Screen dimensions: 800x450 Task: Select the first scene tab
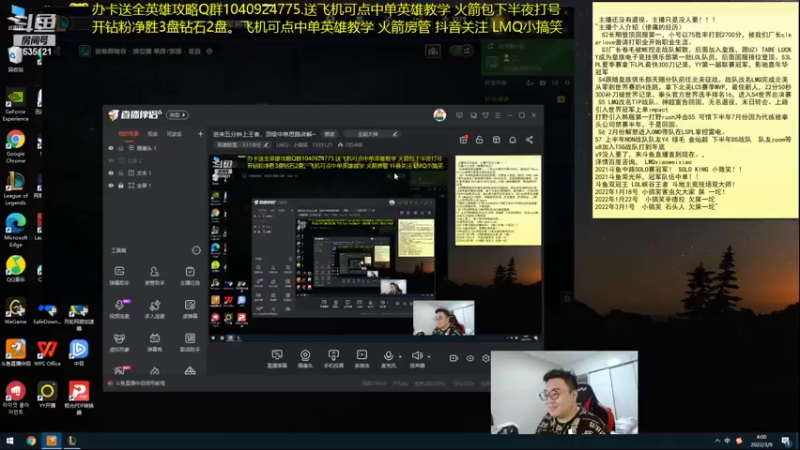[x=129, y=134]
